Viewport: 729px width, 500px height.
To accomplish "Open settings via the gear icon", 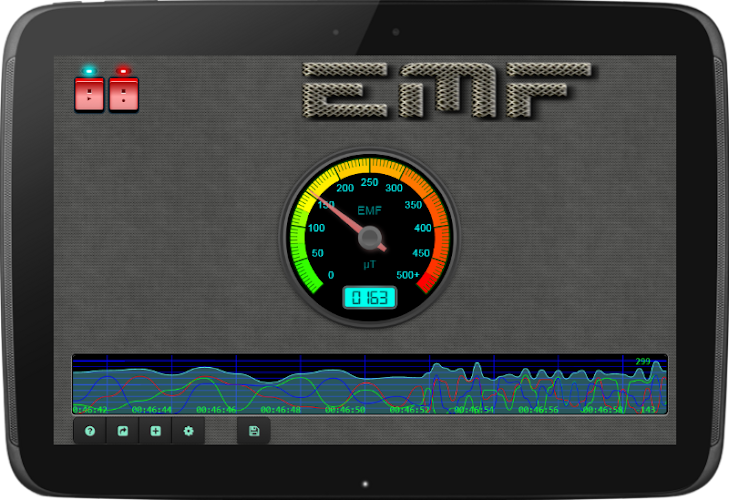I will coord(188,431).
